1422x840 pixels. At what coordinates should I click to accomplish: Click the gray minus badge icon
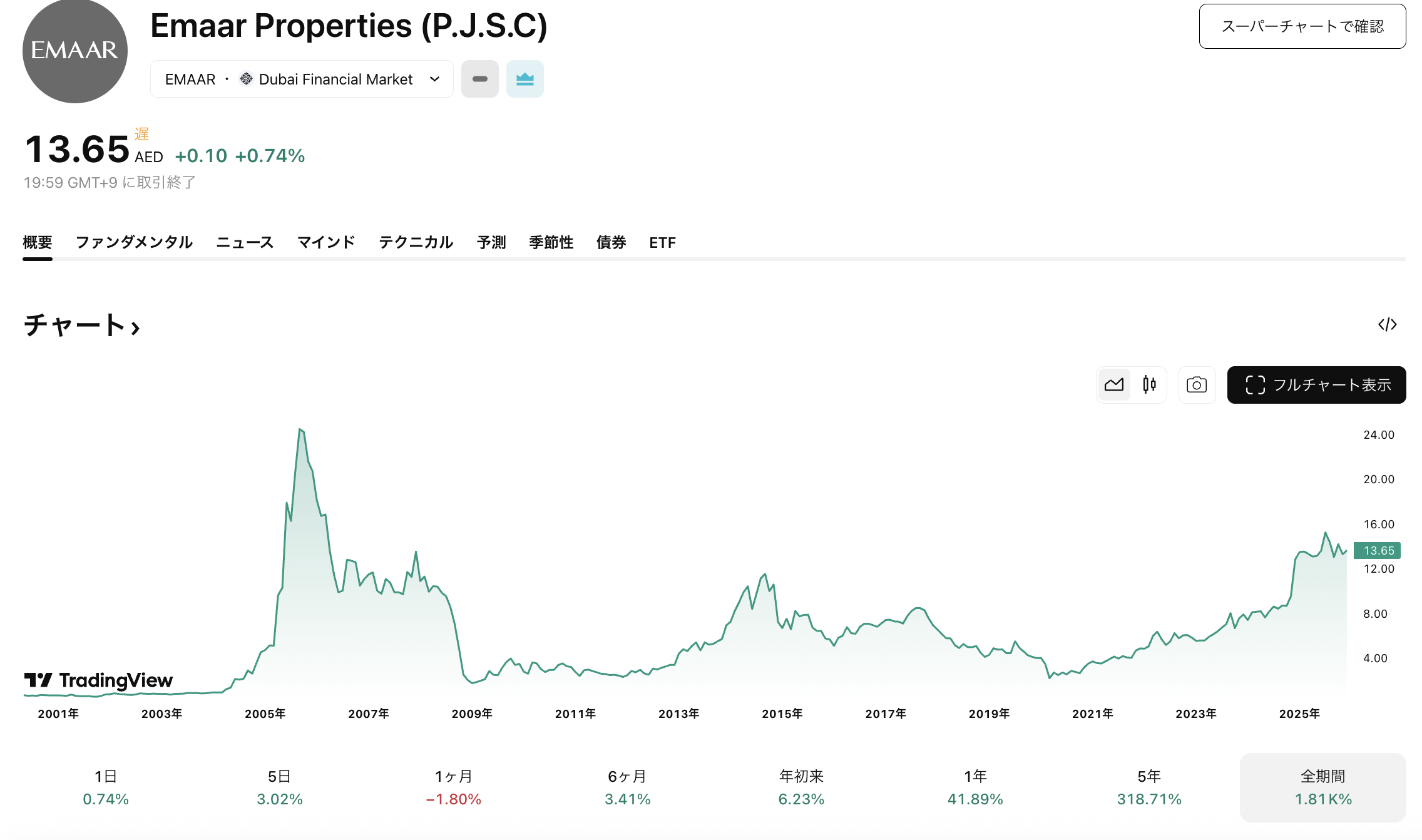coord(480,79)
